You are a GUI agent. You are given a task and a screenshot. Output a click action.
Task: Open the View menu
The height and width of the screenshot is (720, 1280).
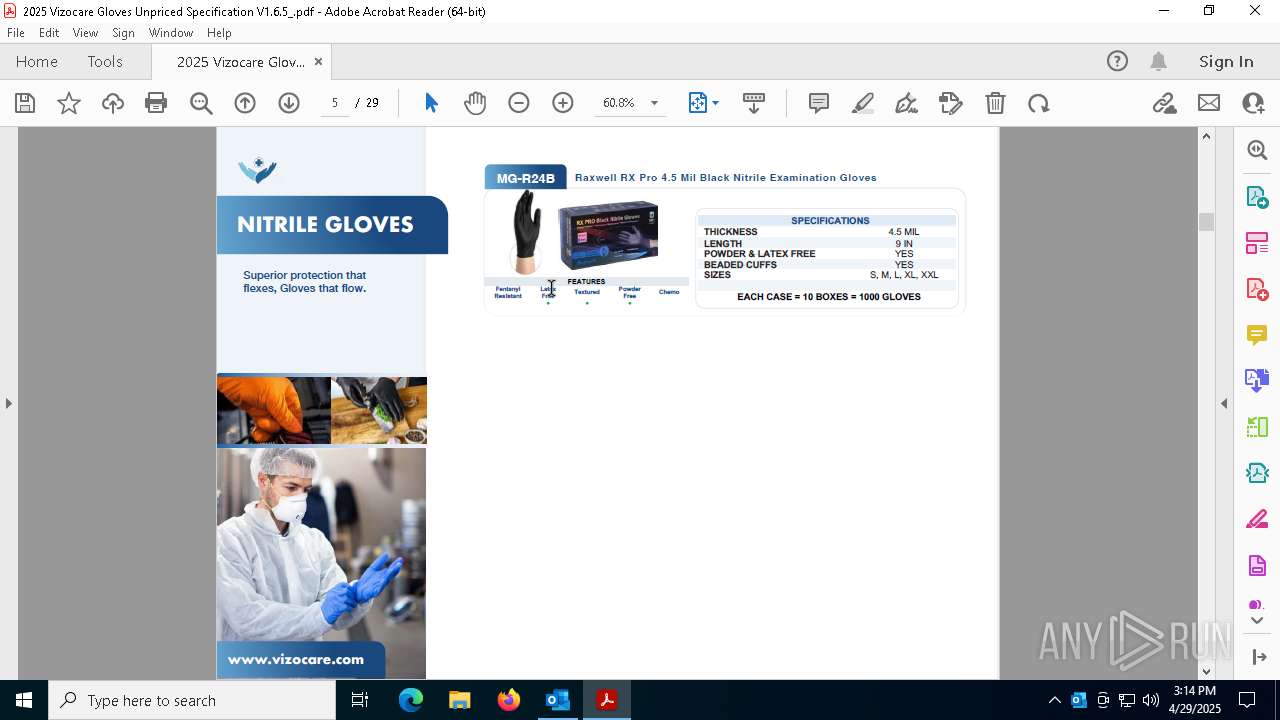pos(85,33)
